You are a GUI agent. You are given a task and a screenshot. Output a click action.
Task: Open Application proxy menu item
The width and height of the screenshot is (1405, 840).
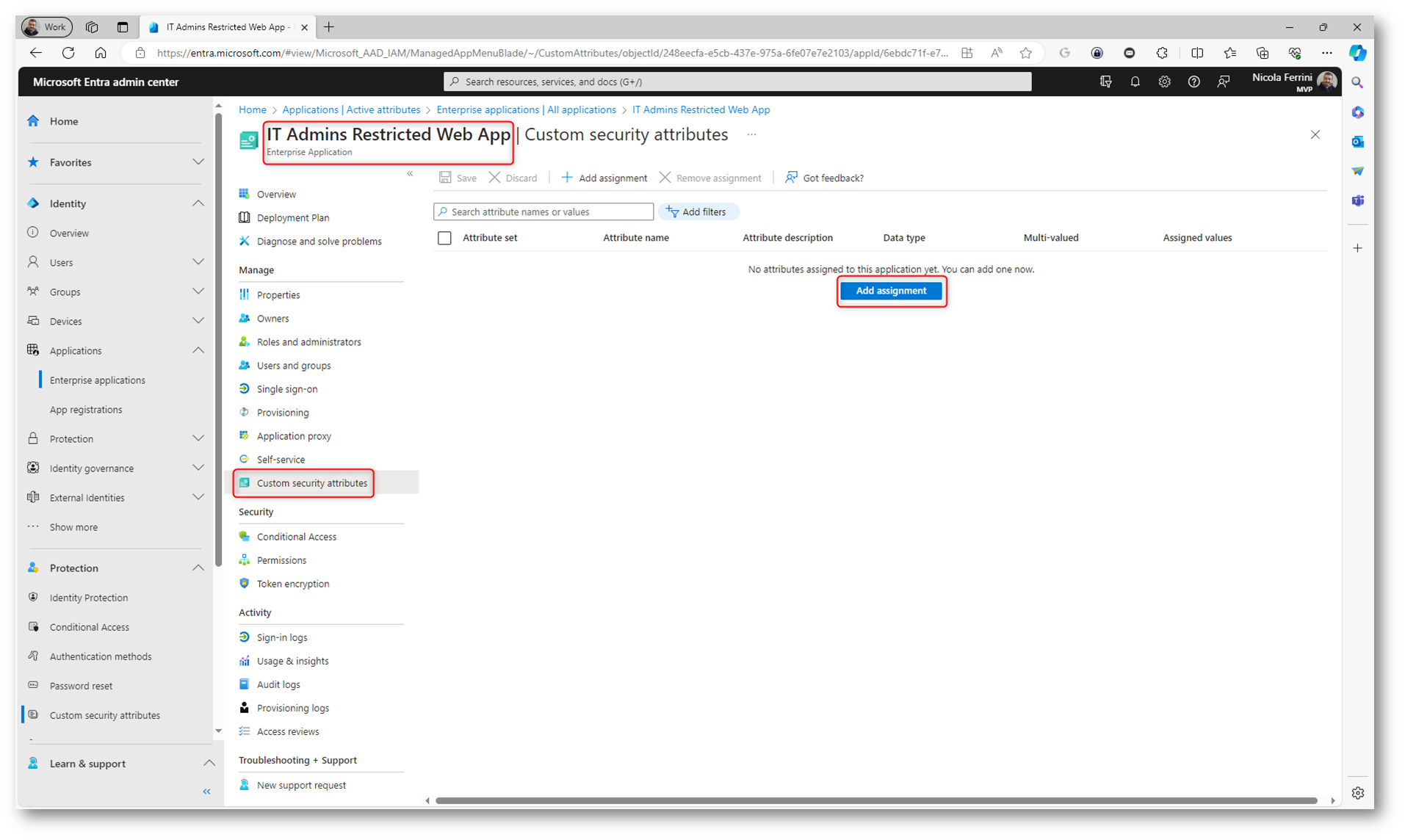(x=294, y=435)
